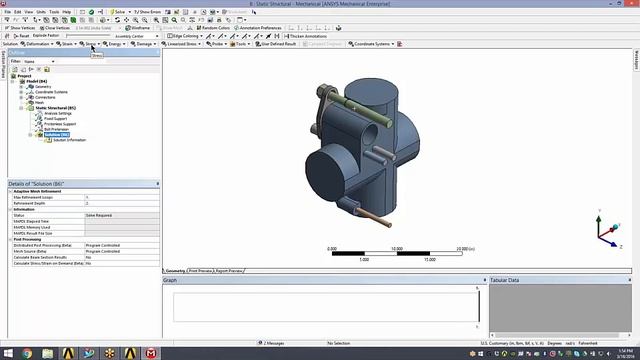Select Solution Information item
This screenshot has height=360, width=640.
click(x=69, y=140)
